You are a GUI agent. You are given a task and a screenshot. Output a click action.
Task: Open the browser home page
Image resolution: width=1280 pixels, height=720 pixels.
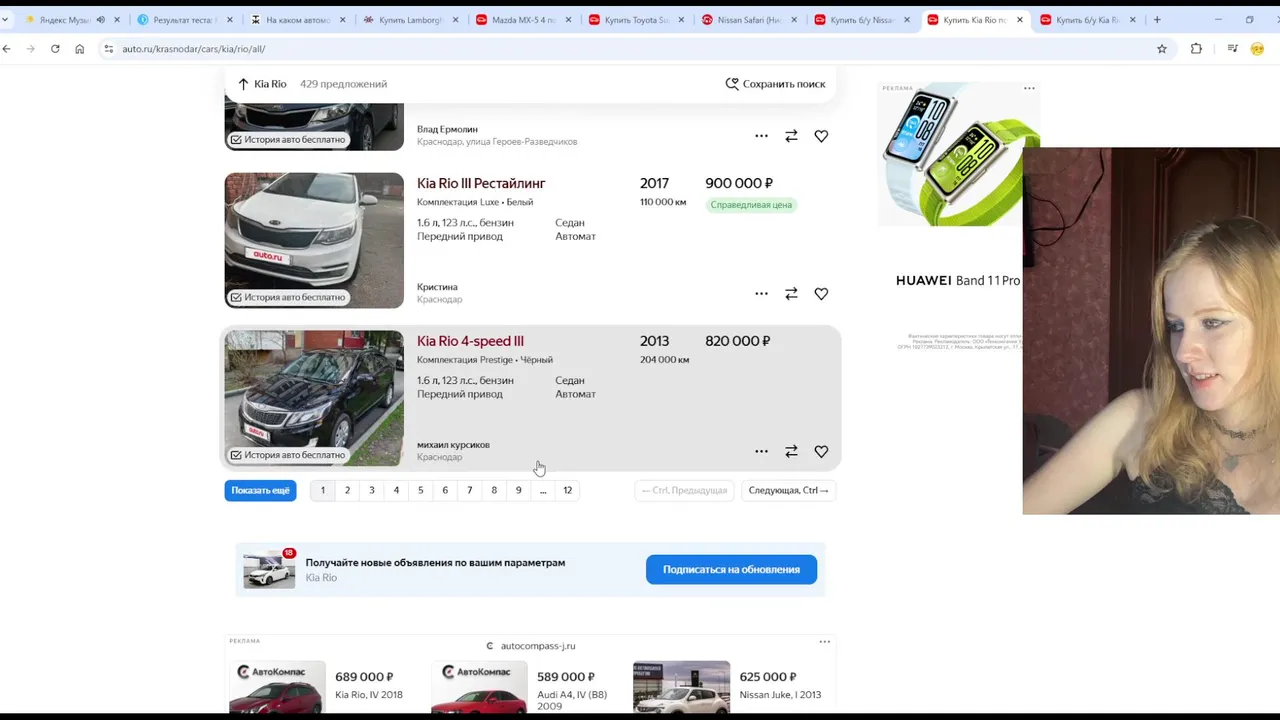point(80,49)
